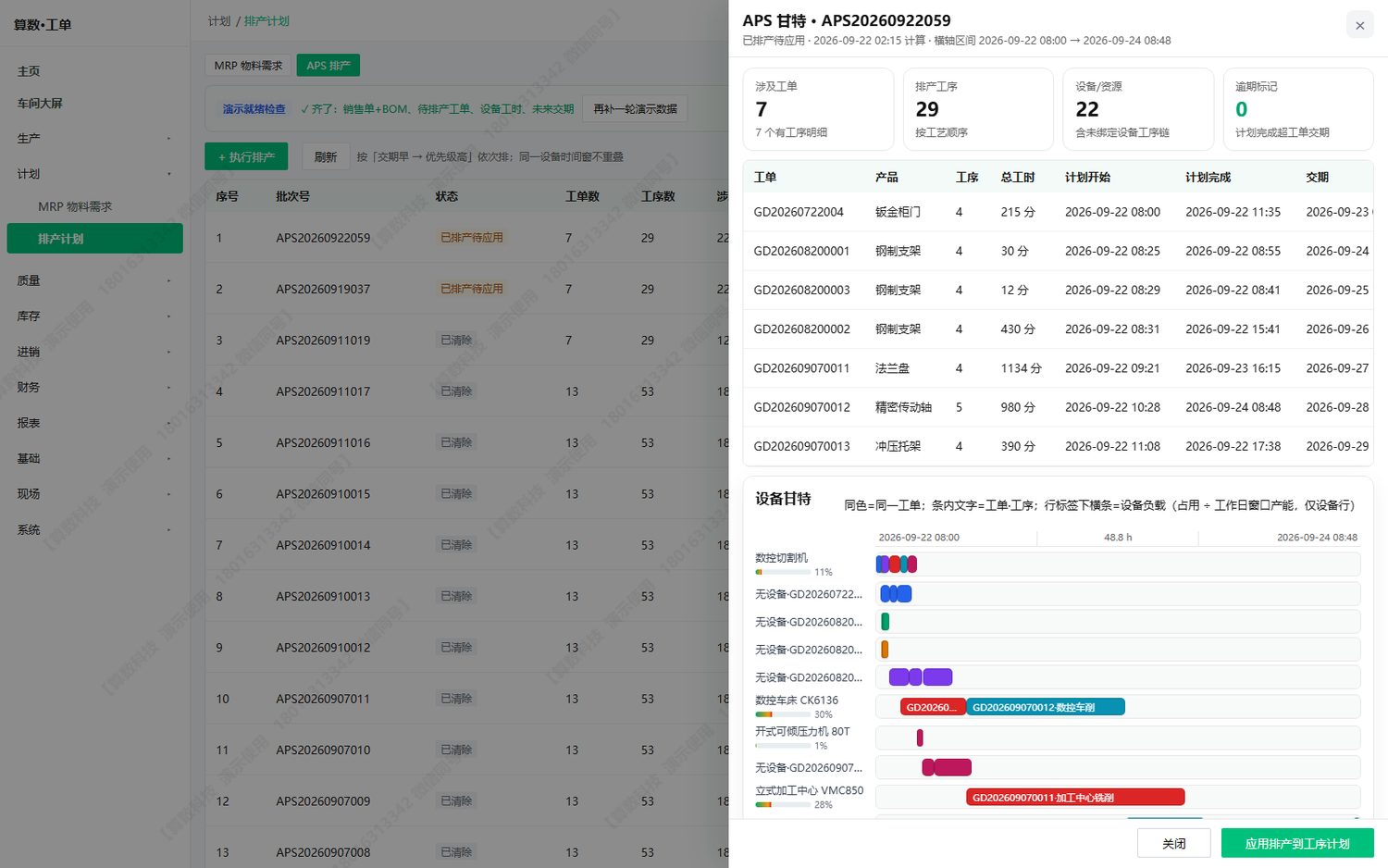Expand the 系统 sidebar menu
This screenshot has width=1388, height=868.
pyautogui.click(x=94, y=530)
